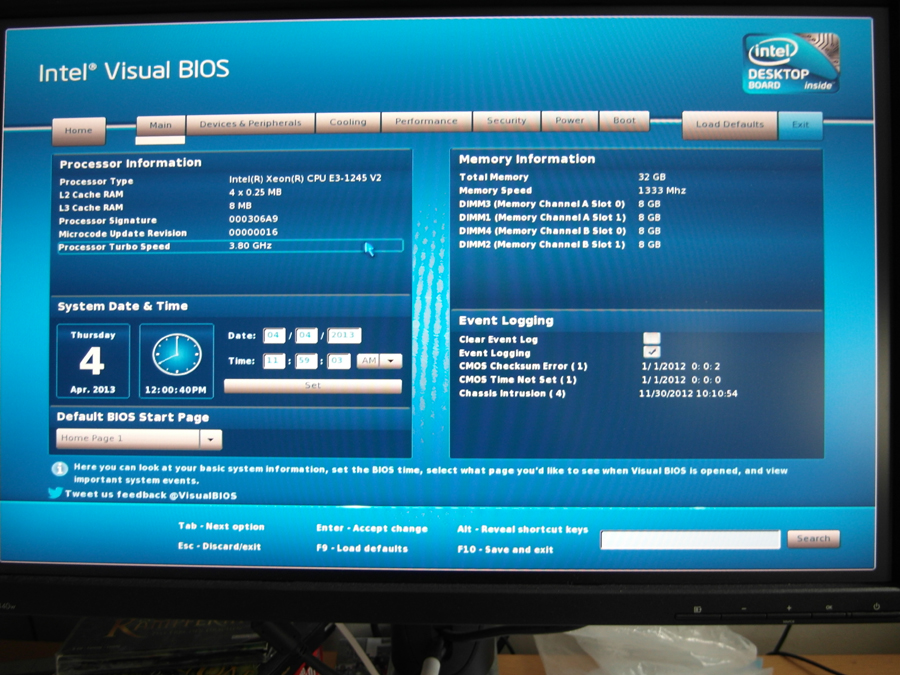Click the F9 - Load defaults hint
This screenshot has width=900, height=675.
362,548
